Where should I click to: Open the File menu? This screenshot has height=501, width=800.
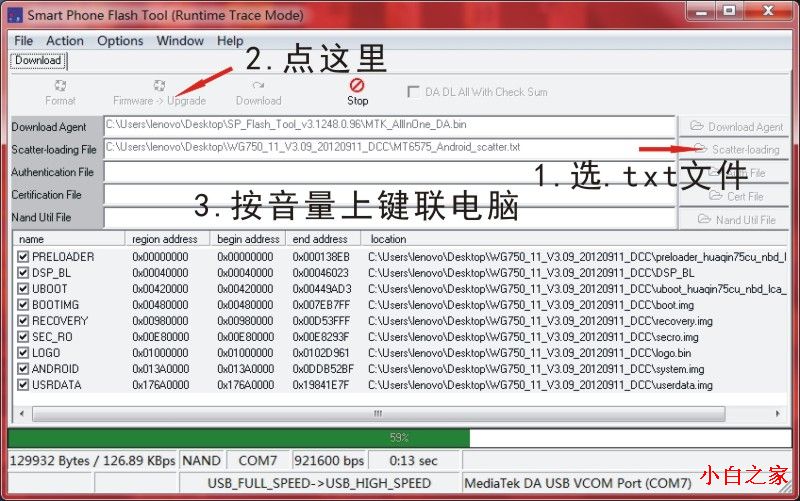(x=23, y=41)
